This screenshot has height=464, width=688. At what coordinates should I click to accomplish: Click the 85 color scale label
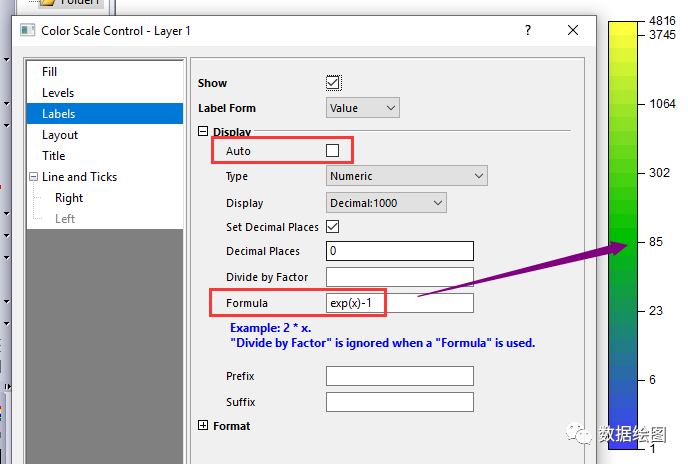tap(656, 242)
